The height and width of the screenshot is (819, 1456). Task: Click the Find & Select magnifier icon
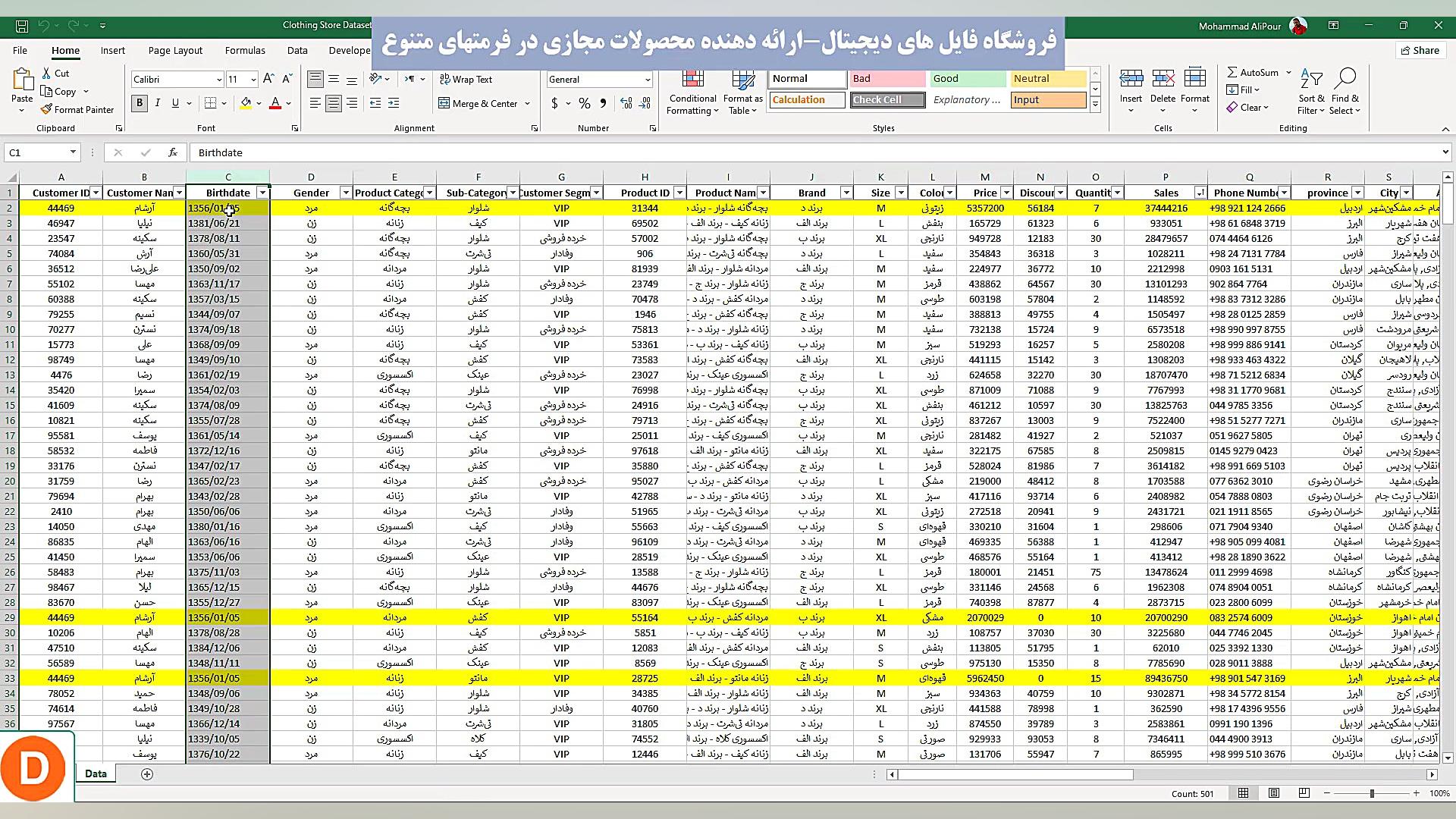point(1345,79)
